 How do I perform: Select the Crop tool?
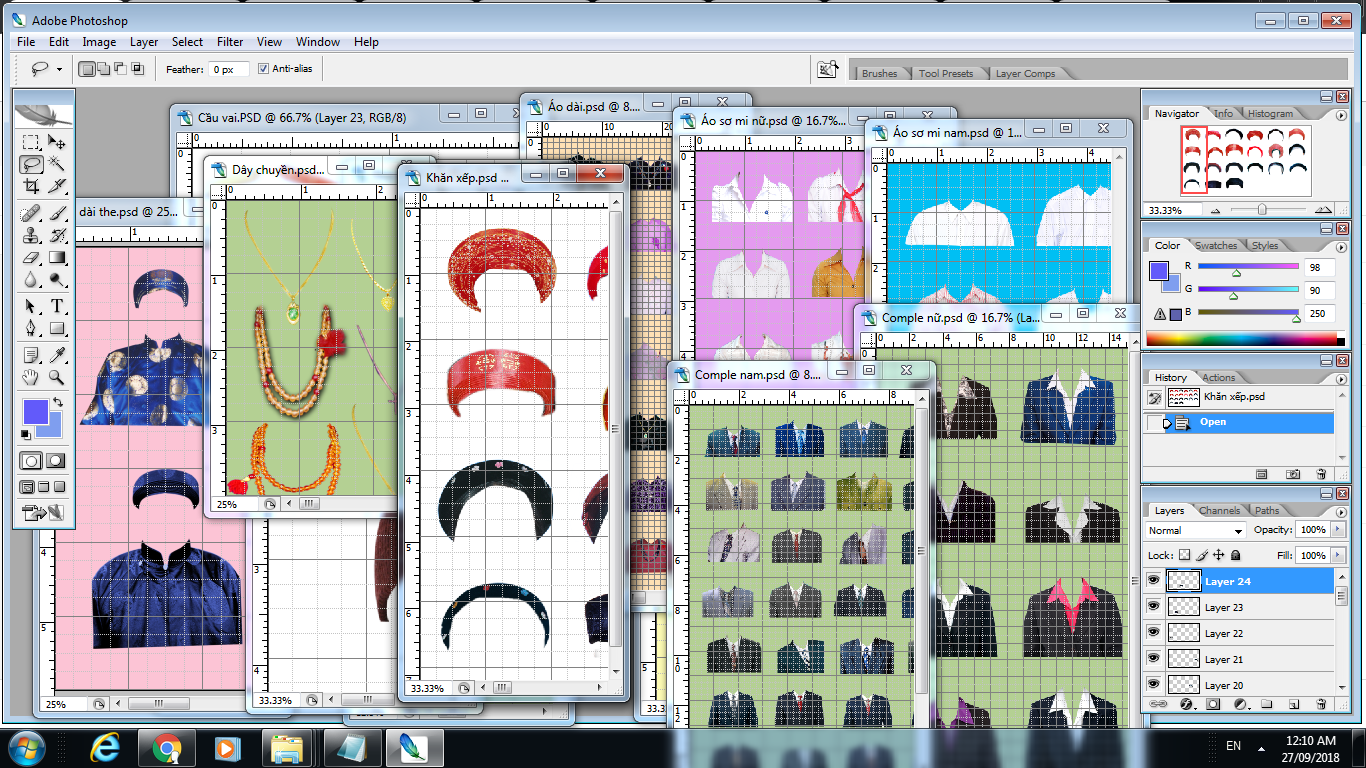coord(31,186)
